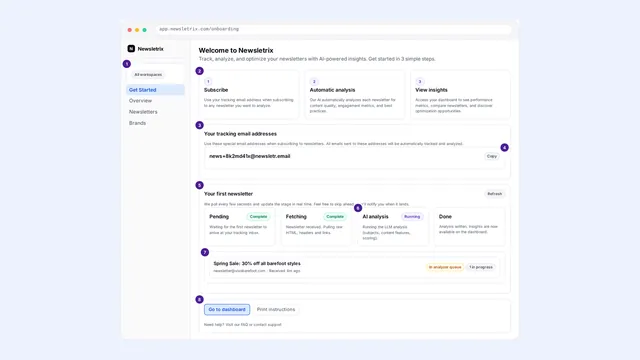The width and height of the screenshot is (640, 360).
Task: Click the Complete badge next to Pending
Action: [258, 217]
